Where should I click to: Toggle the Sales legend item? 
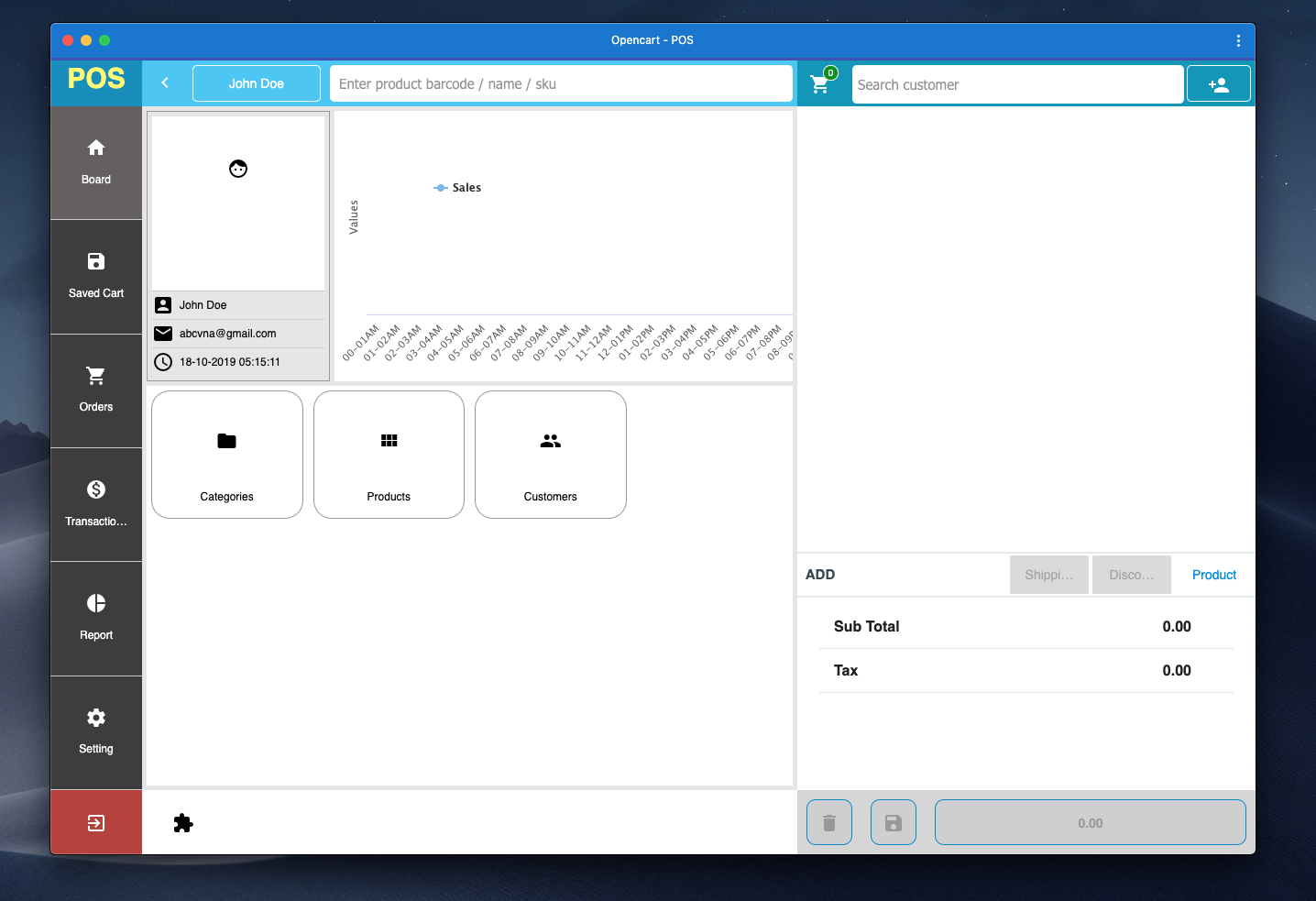(x=457, y=188)
